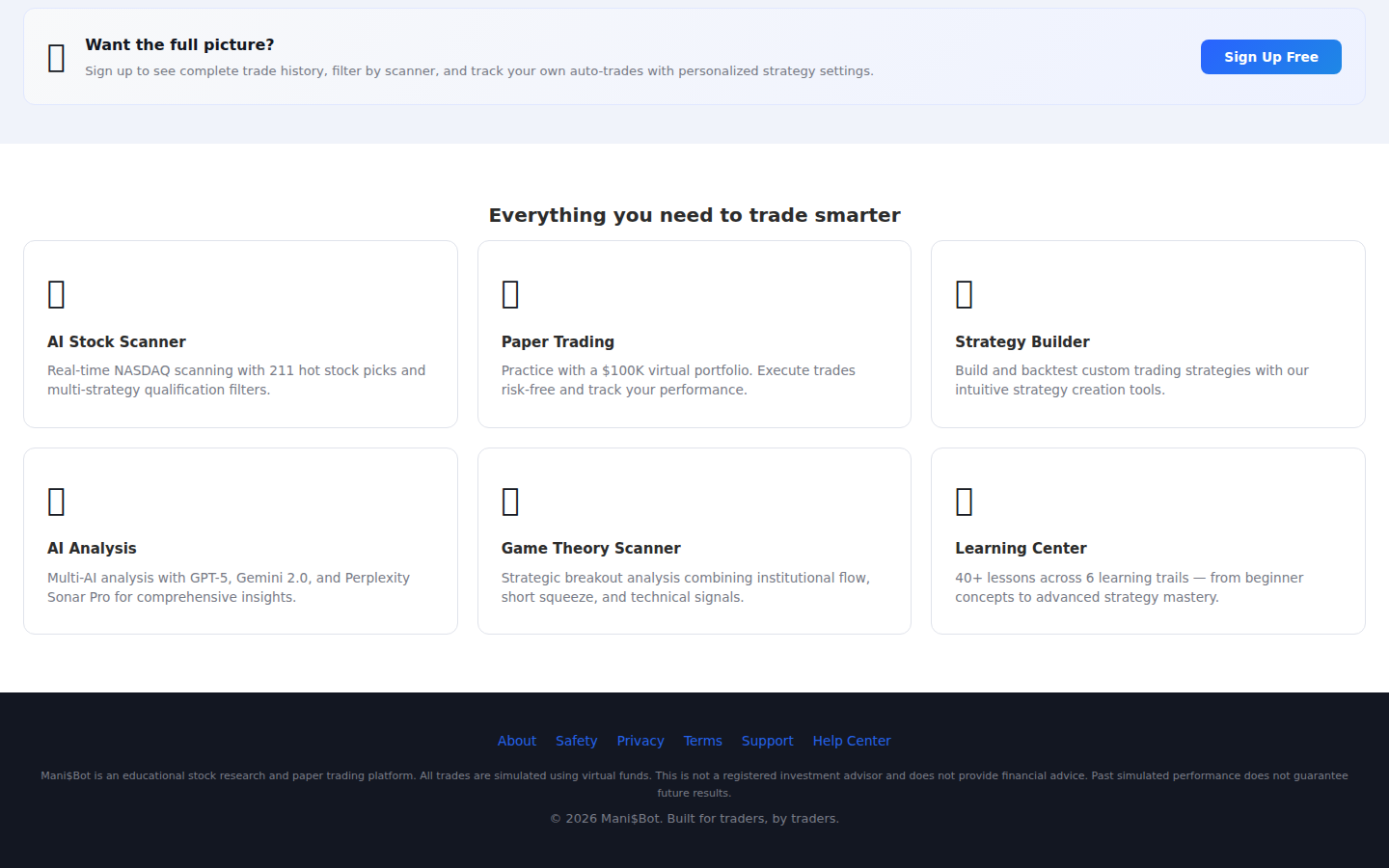Click the Sign Up Free button
Viewport: 1389px width, 868px height.
click(1270, 57)
